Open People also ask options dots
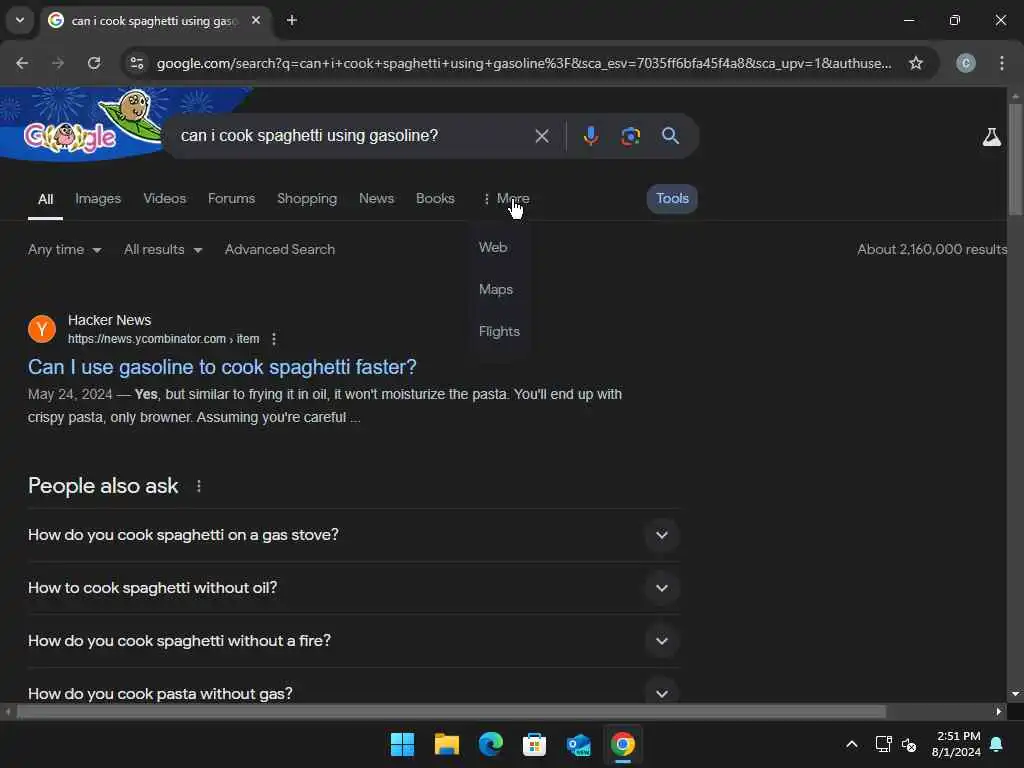 [199, 486]
